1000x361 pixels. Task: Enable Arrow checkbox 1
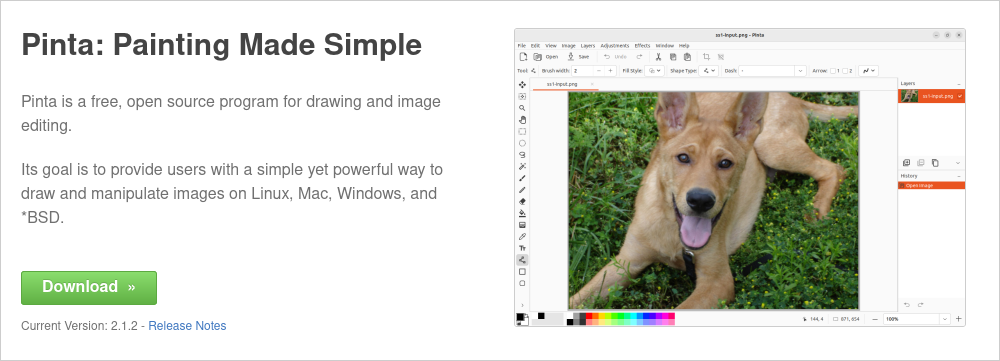[x=834, y=71]
